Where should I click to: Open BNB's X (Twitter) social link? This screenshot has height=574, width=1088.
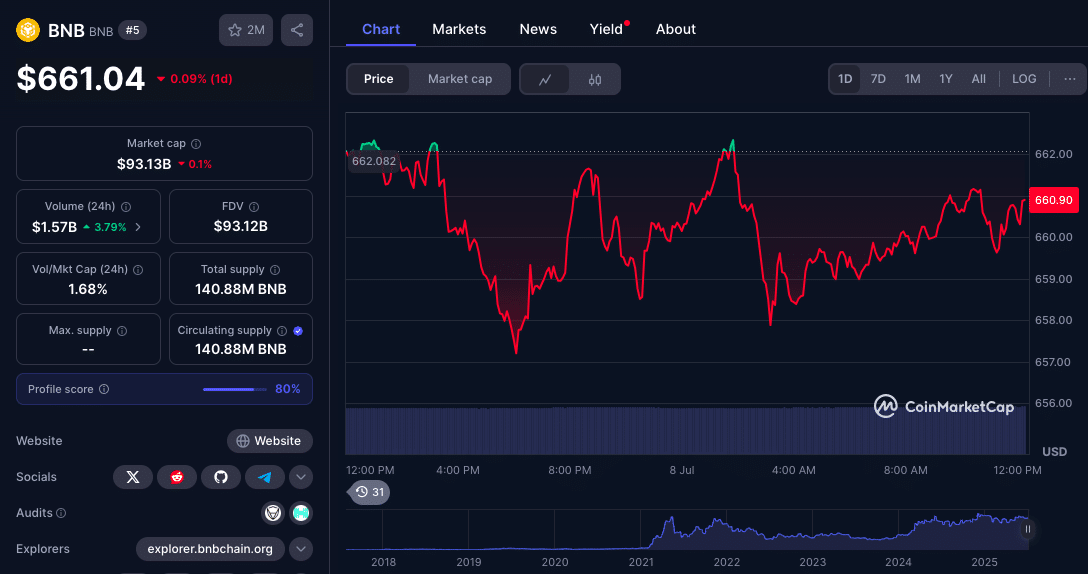click(x=133, y=477)
